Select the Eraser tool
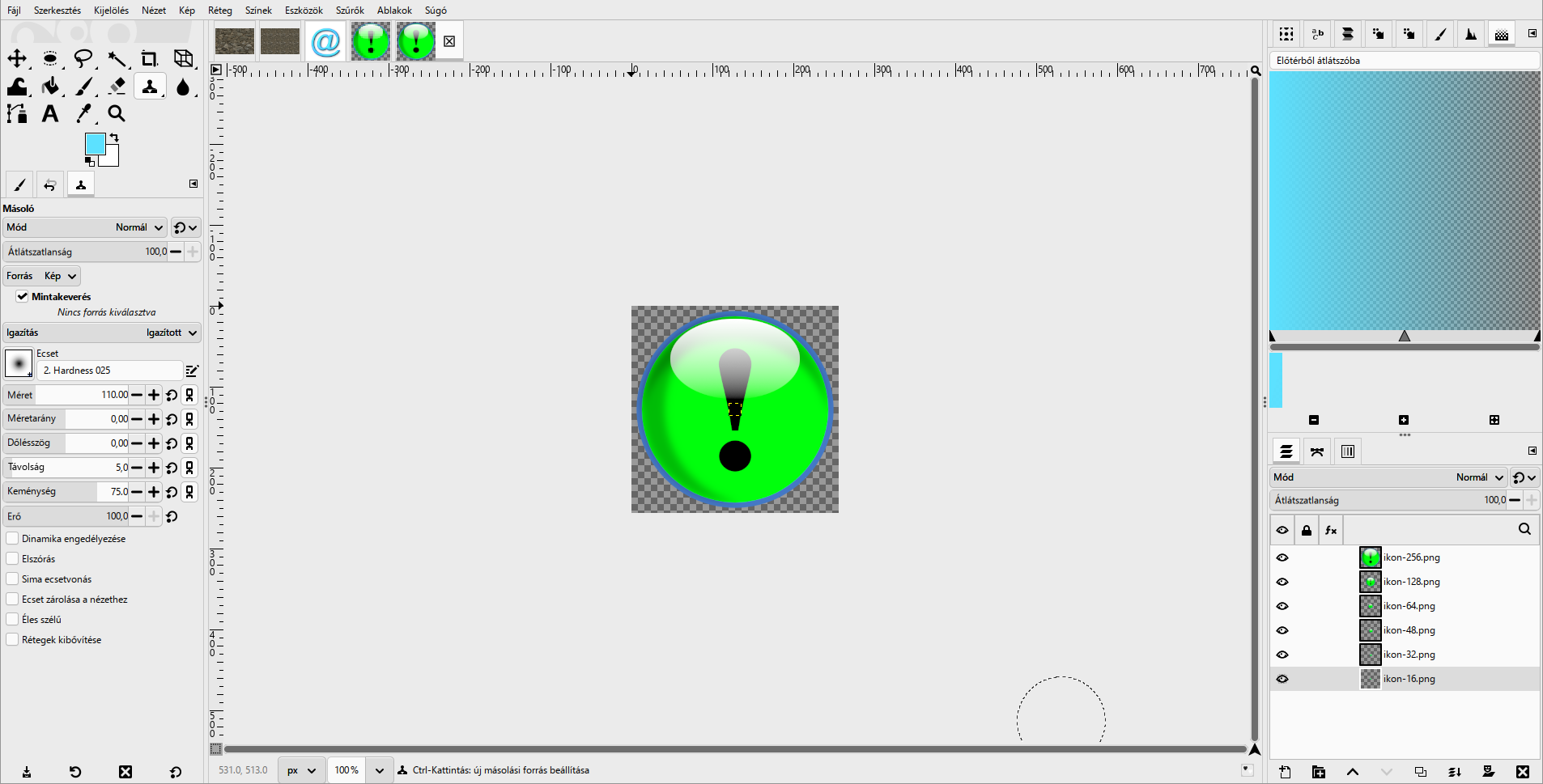The height and width of the screenshot is (784, 1543). [117, 86]
